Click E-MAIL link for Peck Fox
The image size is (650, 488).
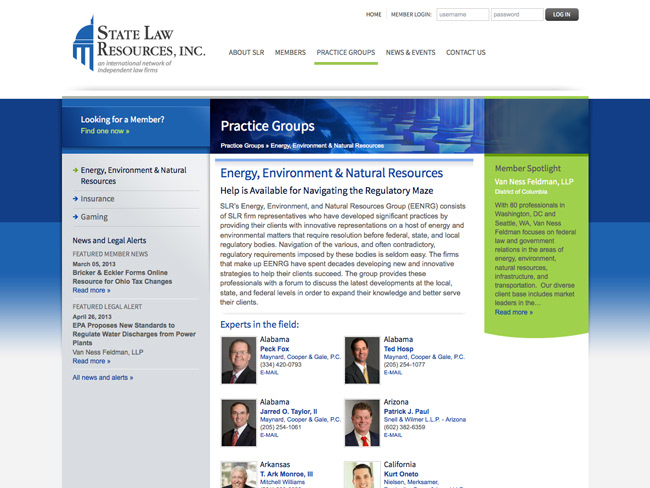pos(269,373)
